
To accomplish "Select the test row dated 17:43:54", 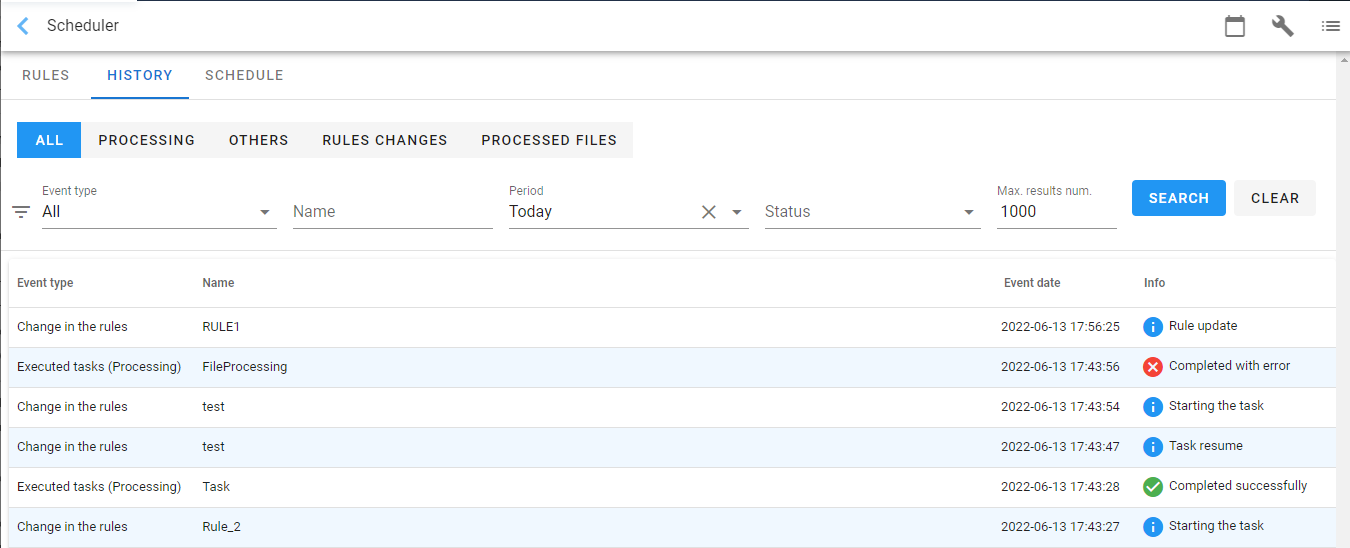I will (x=672, y=407).
